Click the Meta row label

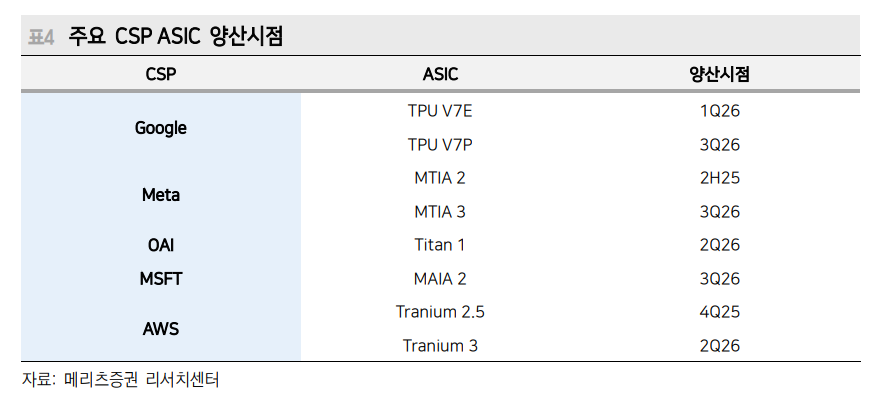160,195
